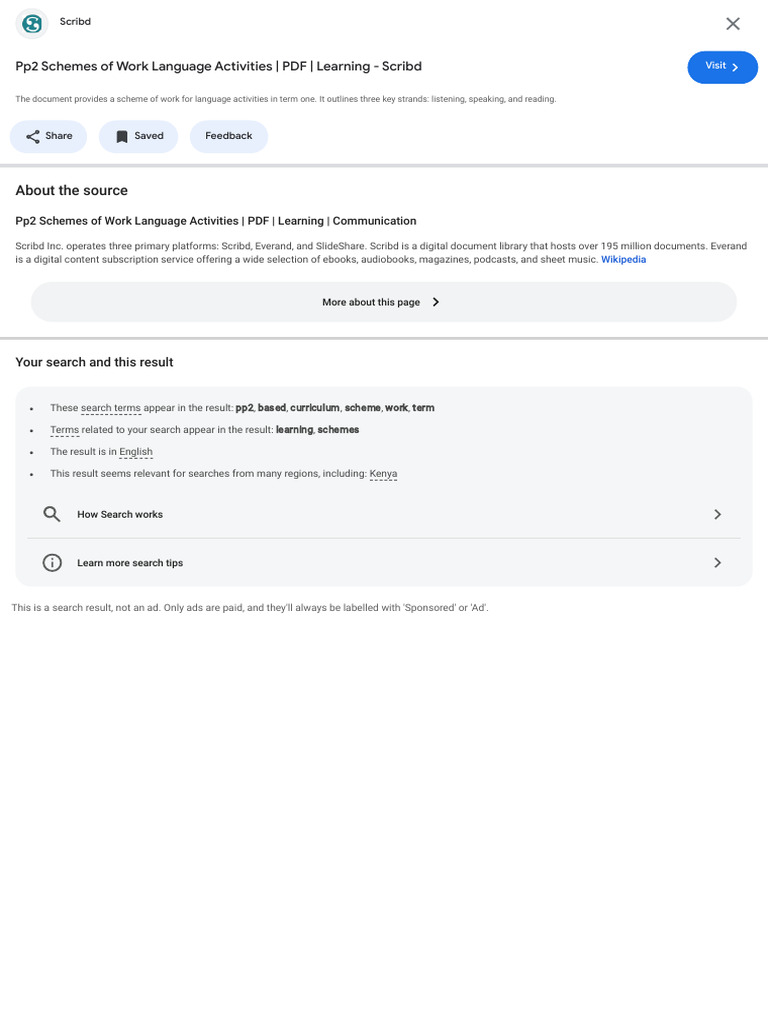Expand More about this page

click(372, 302)
